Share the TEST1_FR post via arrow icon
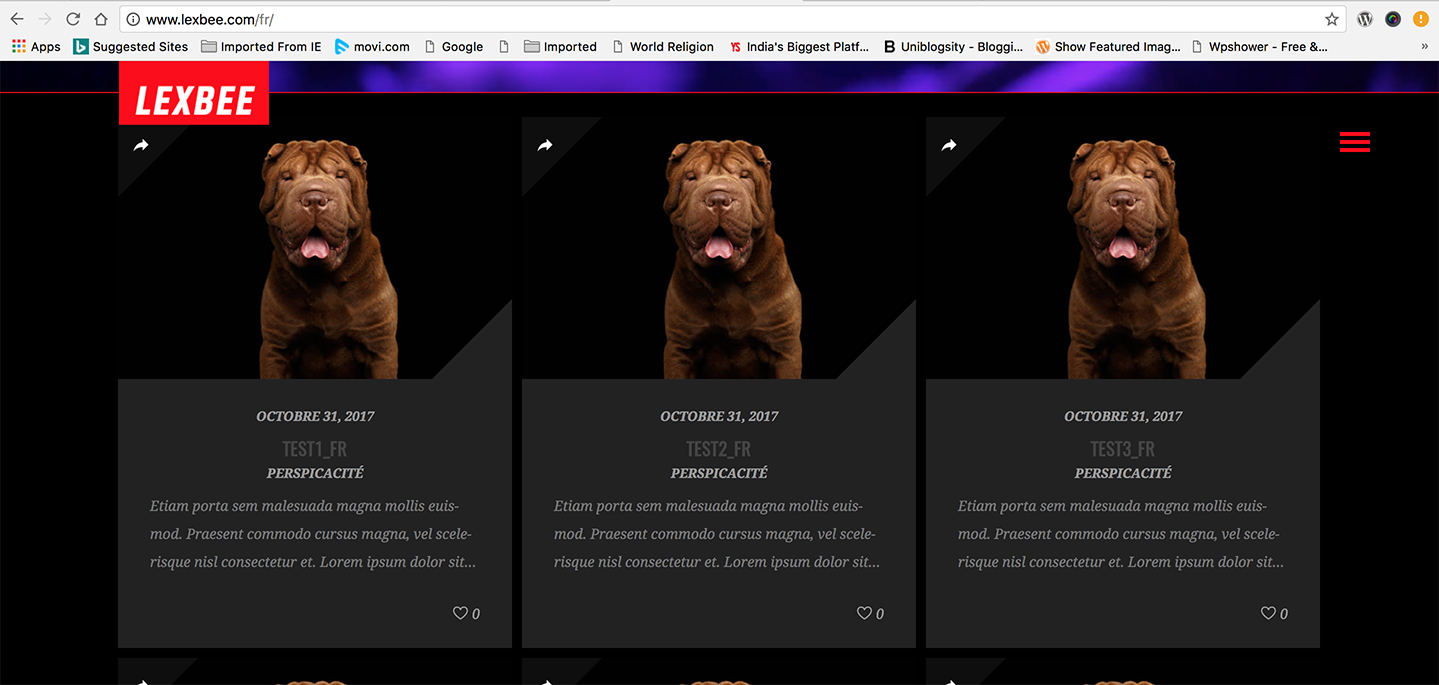This screenshot has width=1439, height=685. (141, 146)
